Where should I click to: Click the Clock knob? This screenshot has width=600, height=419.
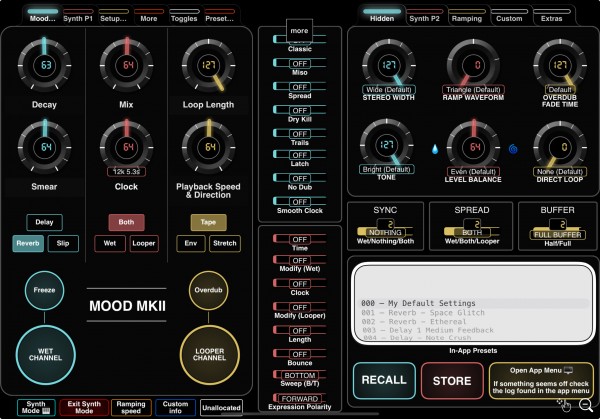(127, 147)
